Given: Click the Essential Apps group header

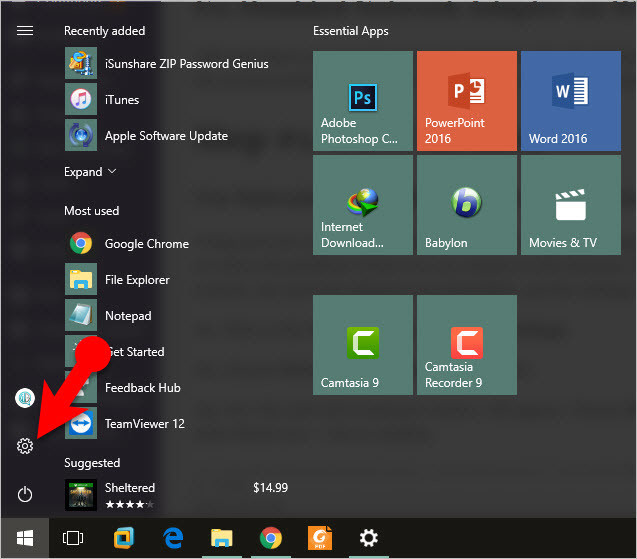Looking at the screenshot, I should tap(351, 31).
